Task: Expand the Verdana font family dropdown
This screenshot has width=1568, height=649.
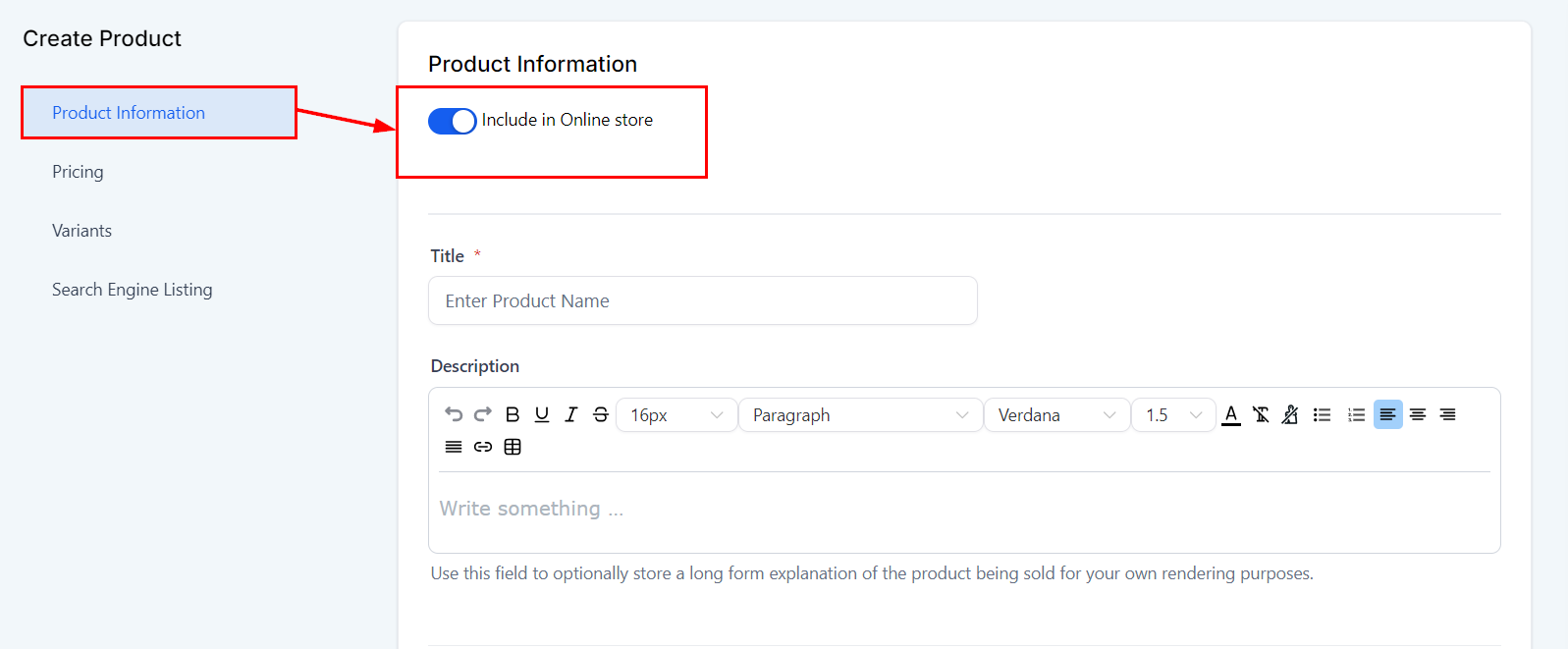Action: coord(1056,415)
